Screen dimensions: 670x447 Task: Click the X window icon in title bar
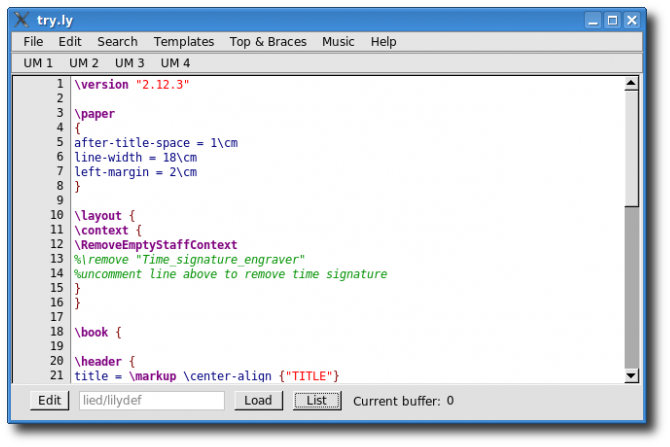point(21,20)
